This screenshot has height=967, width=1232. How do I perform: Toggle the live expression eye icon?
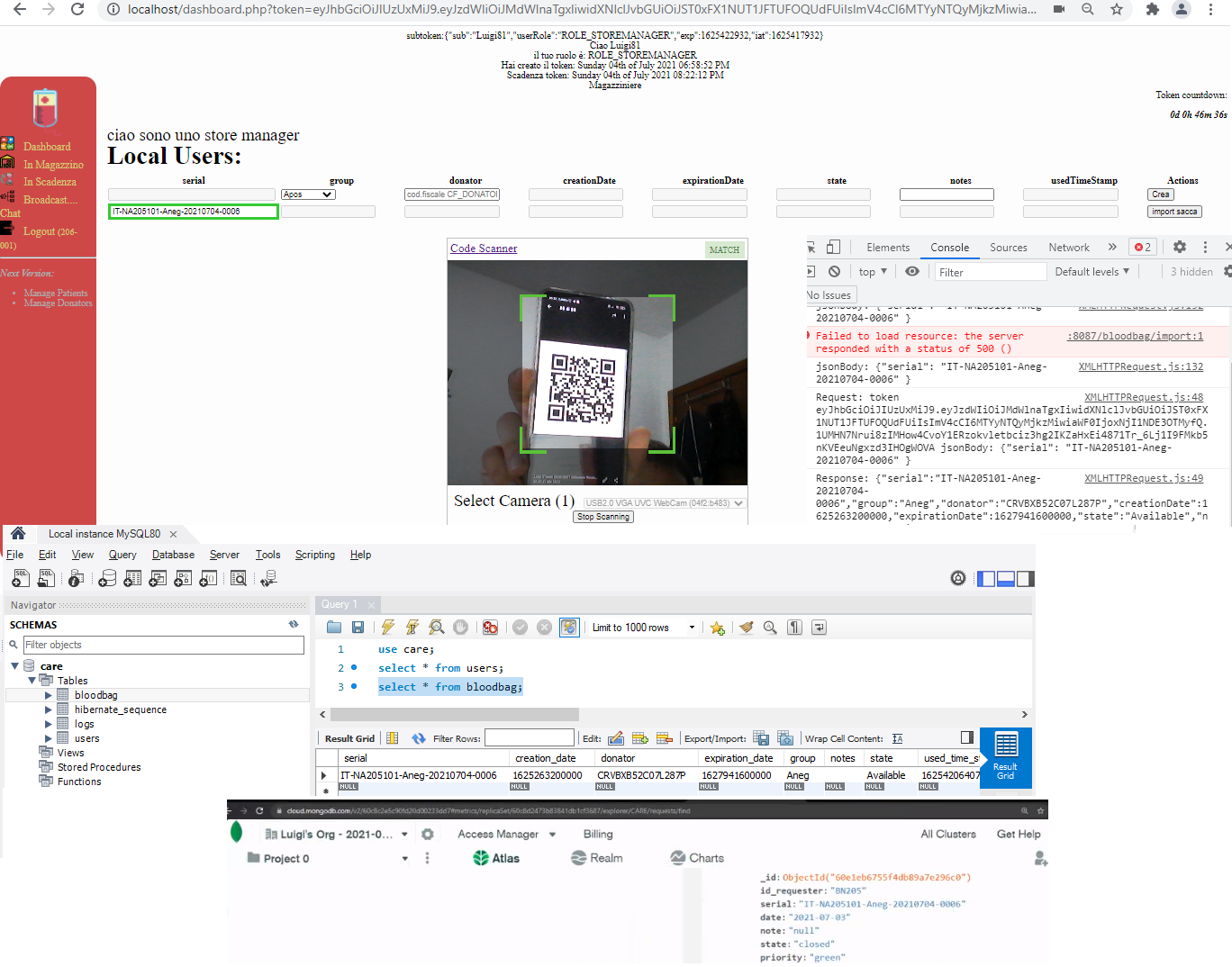(x=912, y=271)
